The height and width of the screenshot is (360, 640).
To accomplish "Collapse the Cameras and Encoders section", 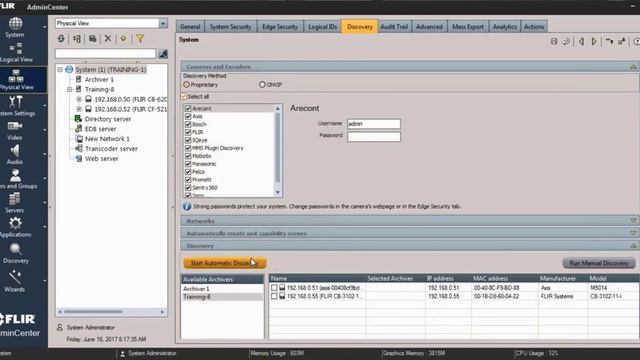I will point(633,67).
